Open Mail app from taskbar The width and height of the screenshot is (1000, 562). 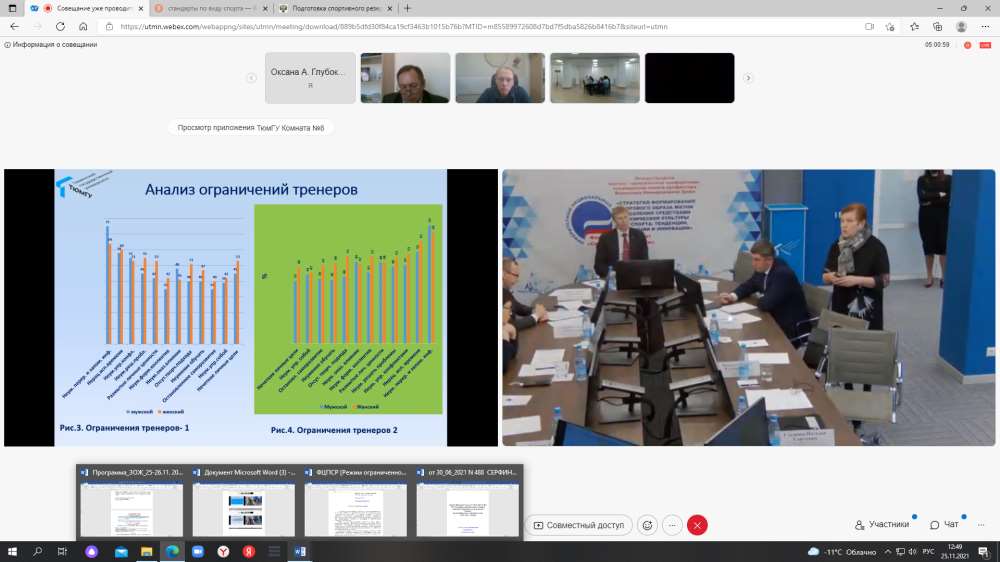click(x=121, y=552)
